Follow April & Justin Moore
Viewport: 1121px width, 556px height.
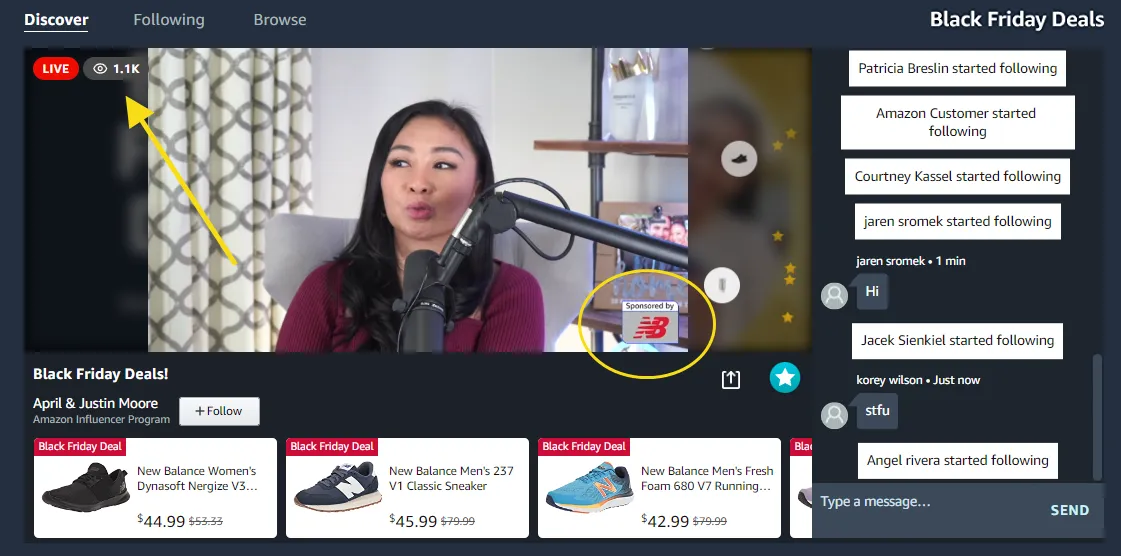coord(219,411)
